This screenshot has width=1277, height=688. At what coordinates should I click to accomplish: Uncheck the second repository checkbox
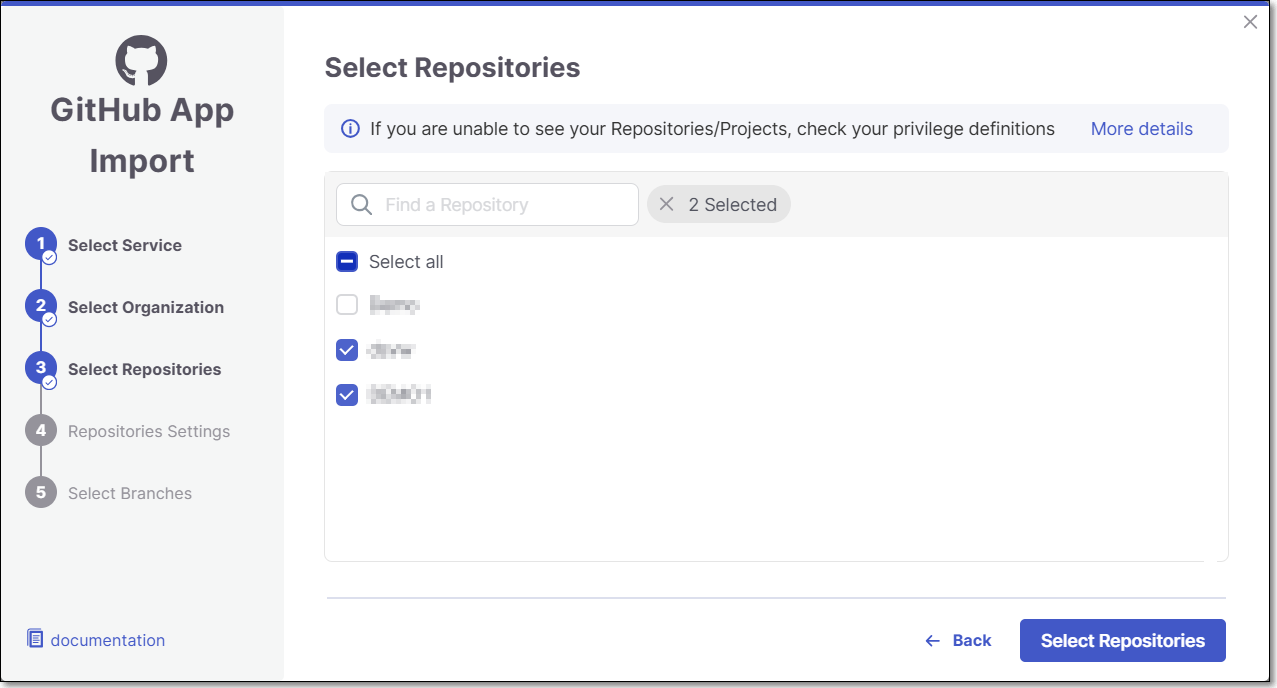coord(347,350)
